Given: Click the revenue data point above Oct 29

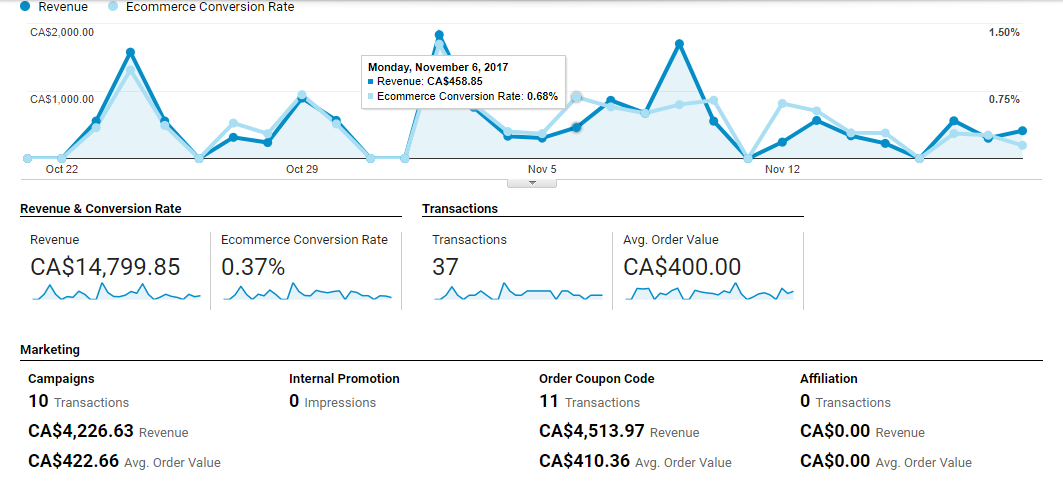Looking at the screenshot, I should 301,98.
